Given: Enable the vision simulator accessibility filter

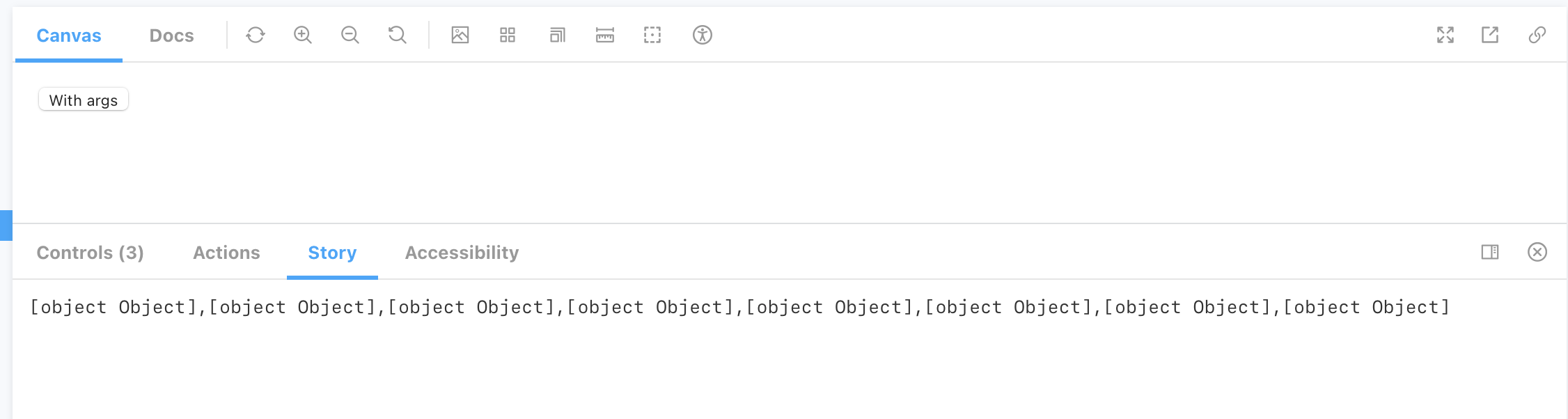Looking at the screenshot, I should [x=702, y=34].
